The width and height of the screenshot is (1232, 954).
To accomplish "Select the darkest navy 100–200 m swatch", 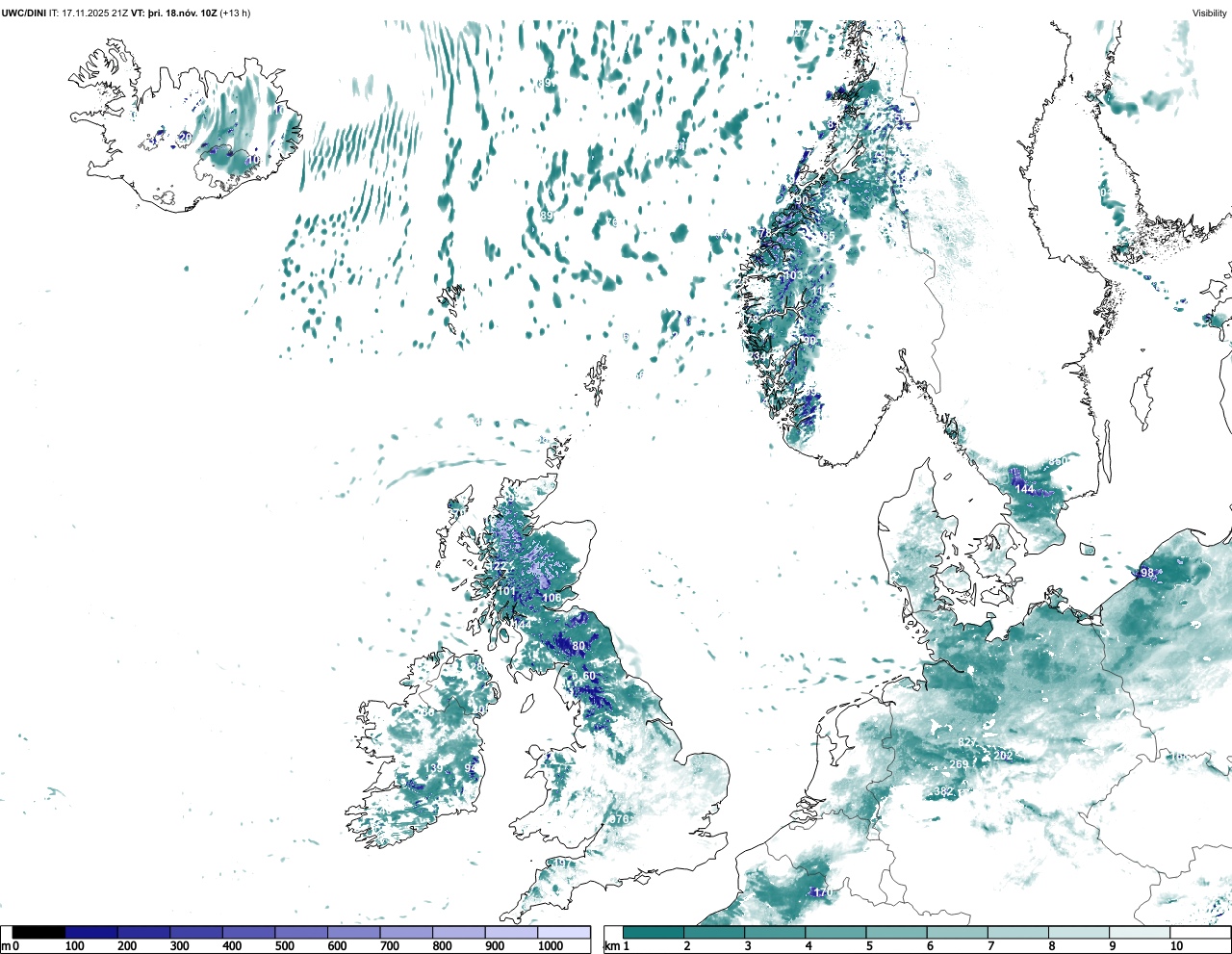I will point(91,932).
